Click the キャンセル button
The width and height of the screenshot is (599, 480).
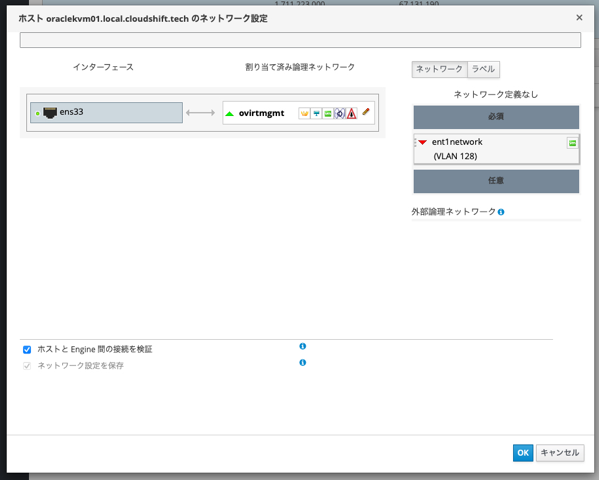pos(560,453)
